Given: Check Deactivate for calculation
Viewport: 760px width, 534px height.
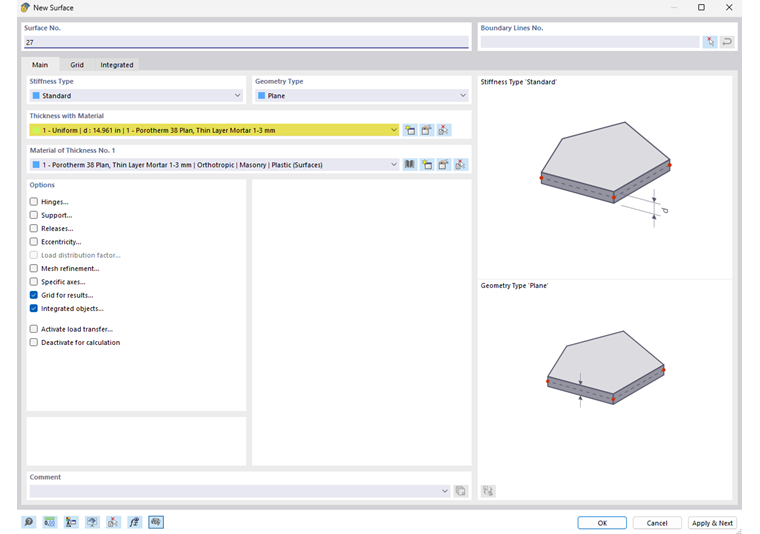Looking at the screenshot, I should [x=33, y=342].
